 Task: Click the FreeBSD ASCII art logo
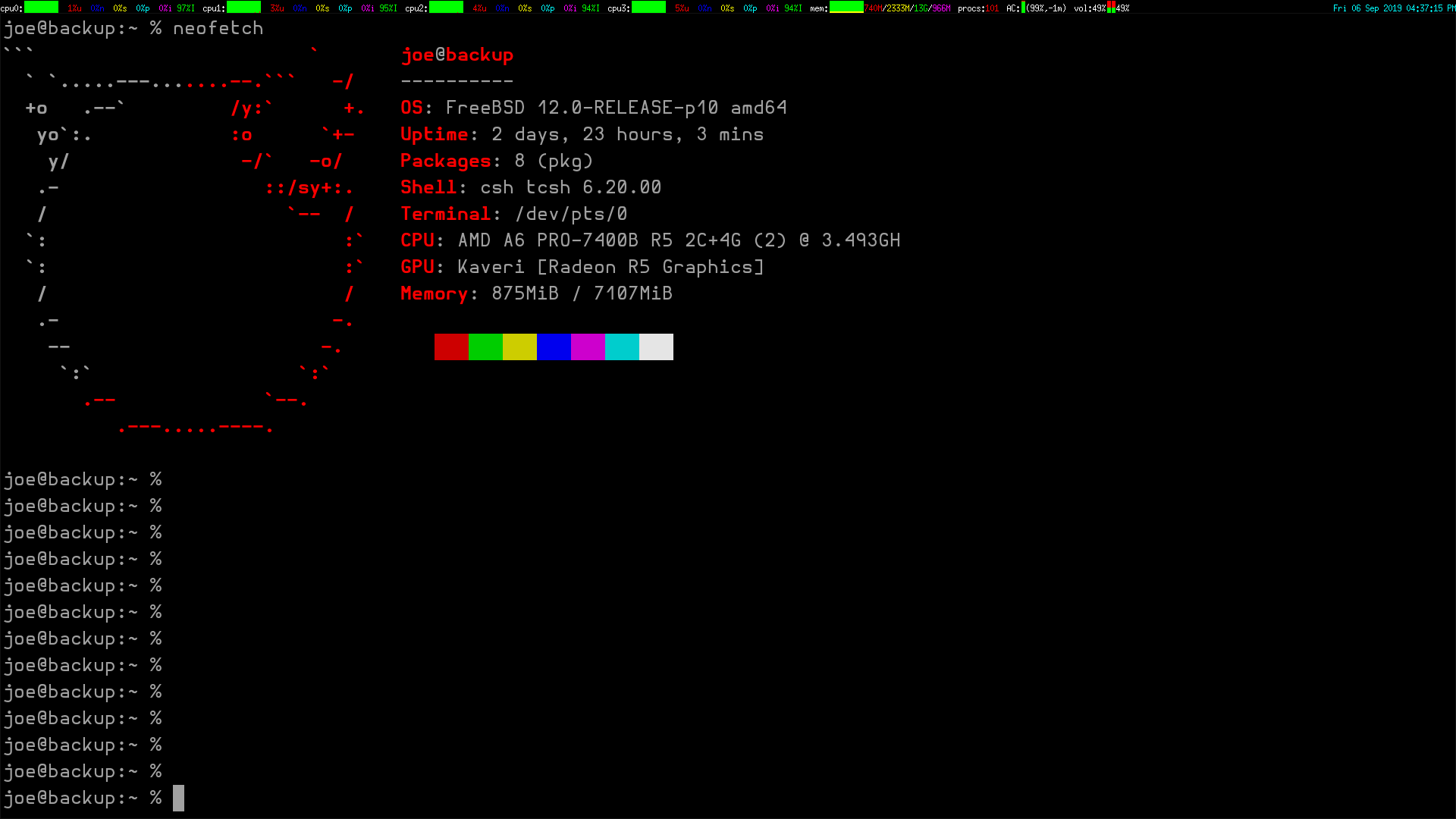pos(184,240)
